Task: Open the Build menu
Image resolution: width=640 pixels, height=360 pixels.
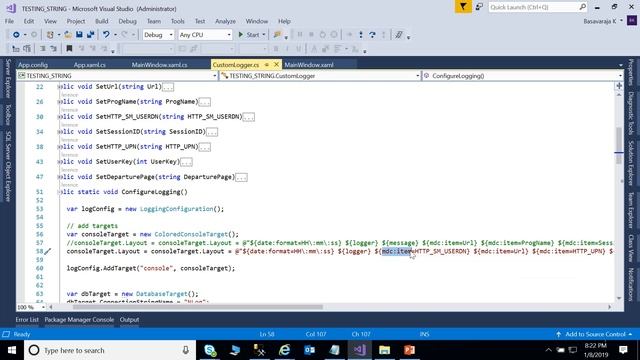Action: pyautogui.click(x=102, y=21)
